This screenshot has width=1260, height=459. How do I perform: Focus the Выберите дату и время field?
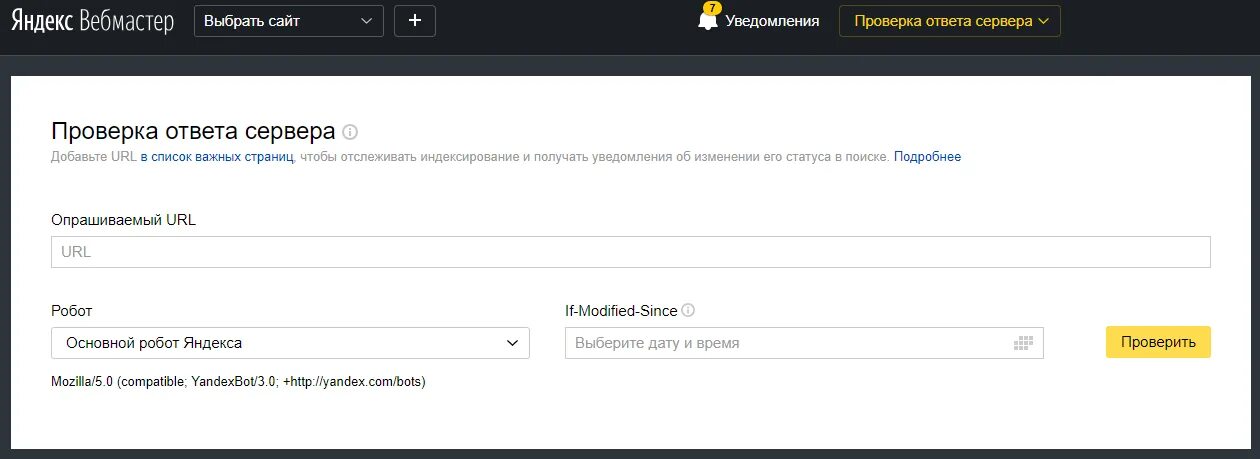pyautogui.click(x=804, y=343)
